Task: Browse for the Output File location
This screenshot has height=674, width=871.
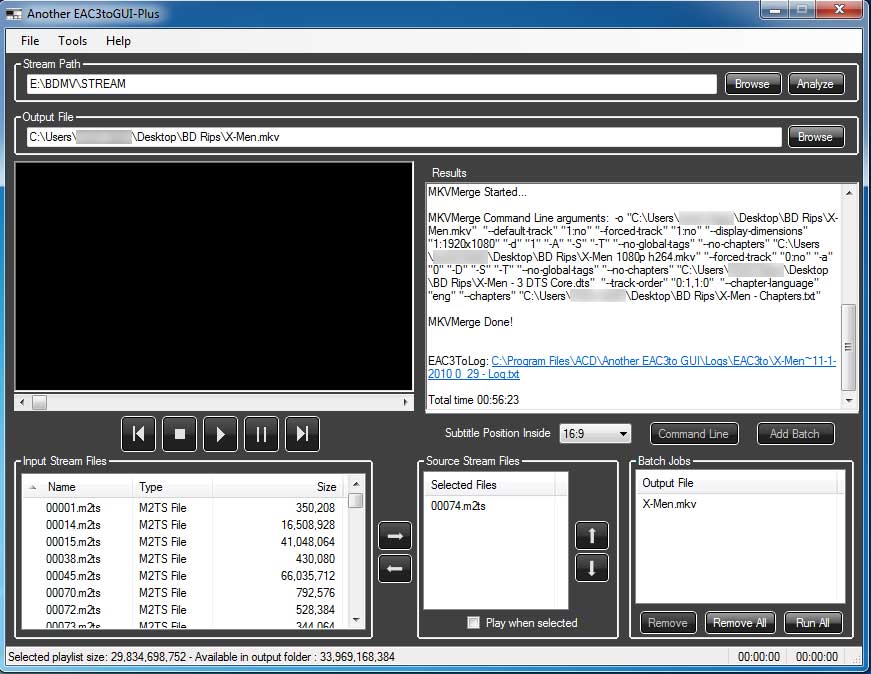Action: 815,137
